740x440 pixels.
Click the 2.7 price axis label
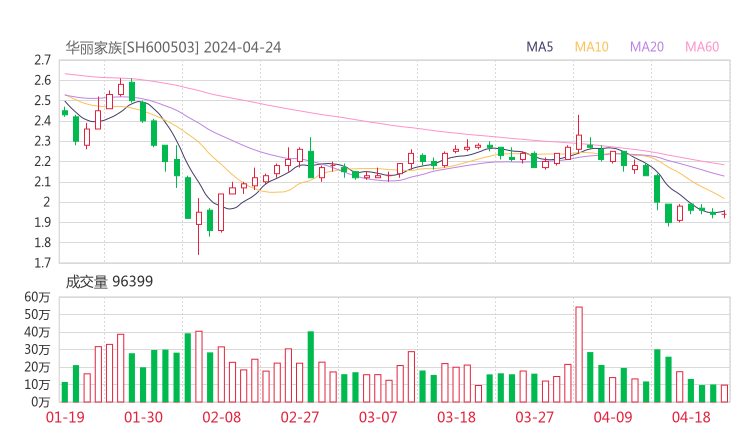[42, 60]
